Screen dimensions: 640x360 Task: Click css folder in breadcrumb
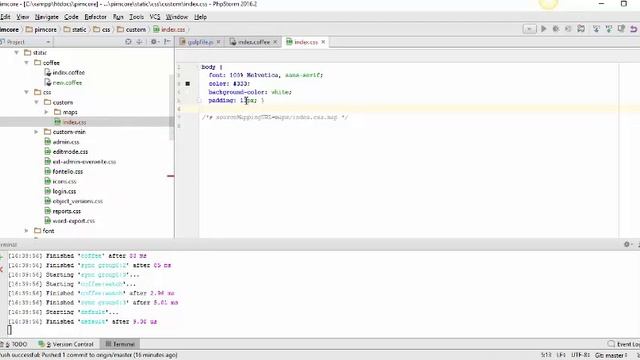(102, 29)
